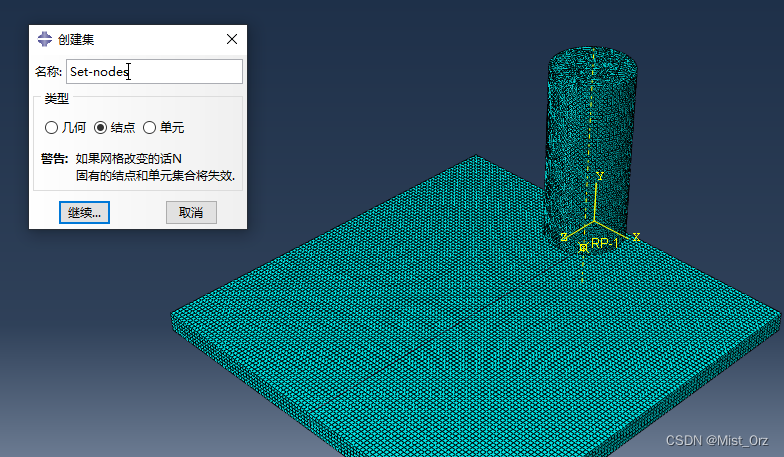Click the 类型 group box label
This screenshot has height=457, width=784.
tap(57, 98)
